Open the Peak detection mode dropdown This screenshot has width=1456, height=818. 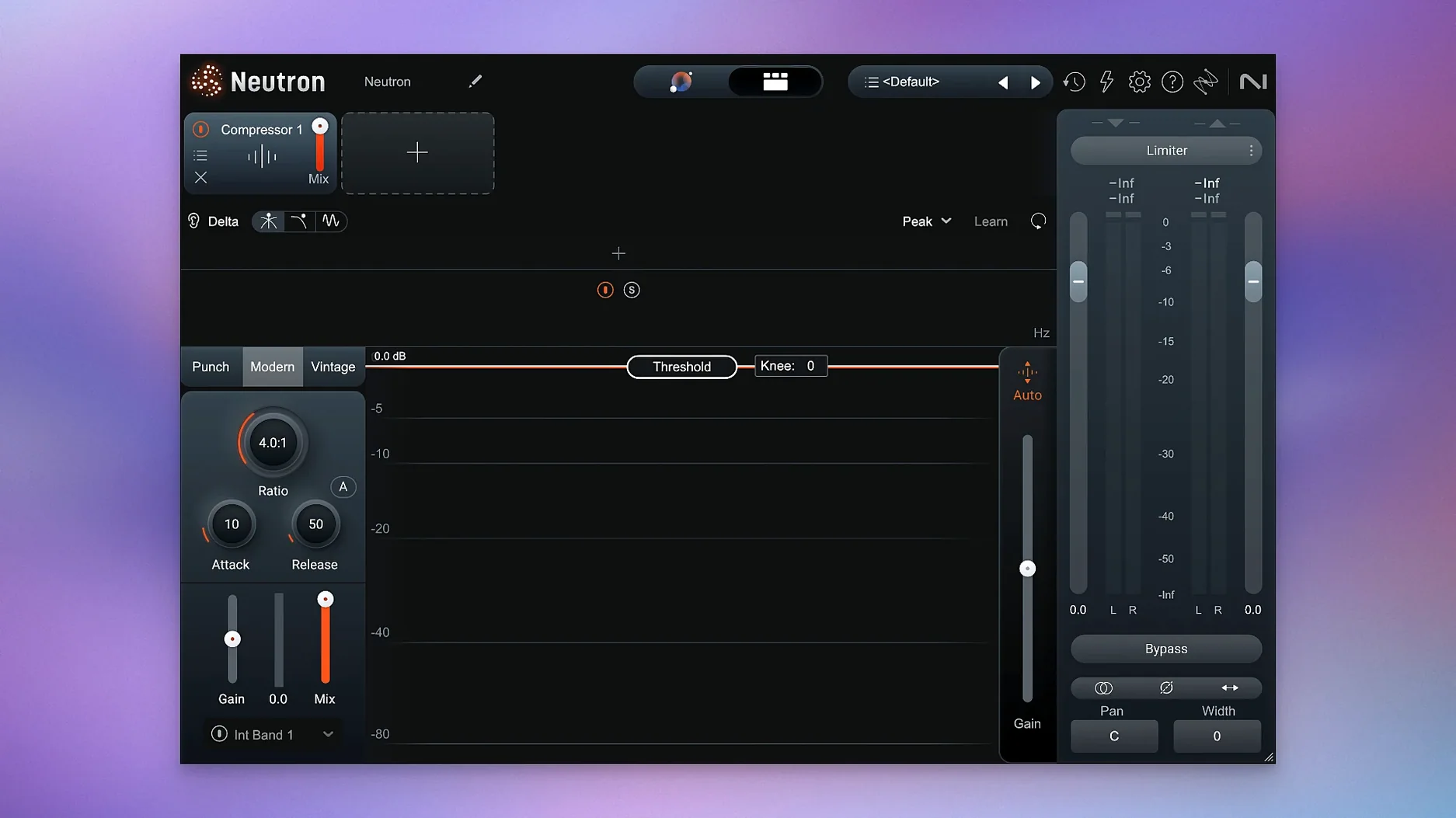tap(926, 221)
